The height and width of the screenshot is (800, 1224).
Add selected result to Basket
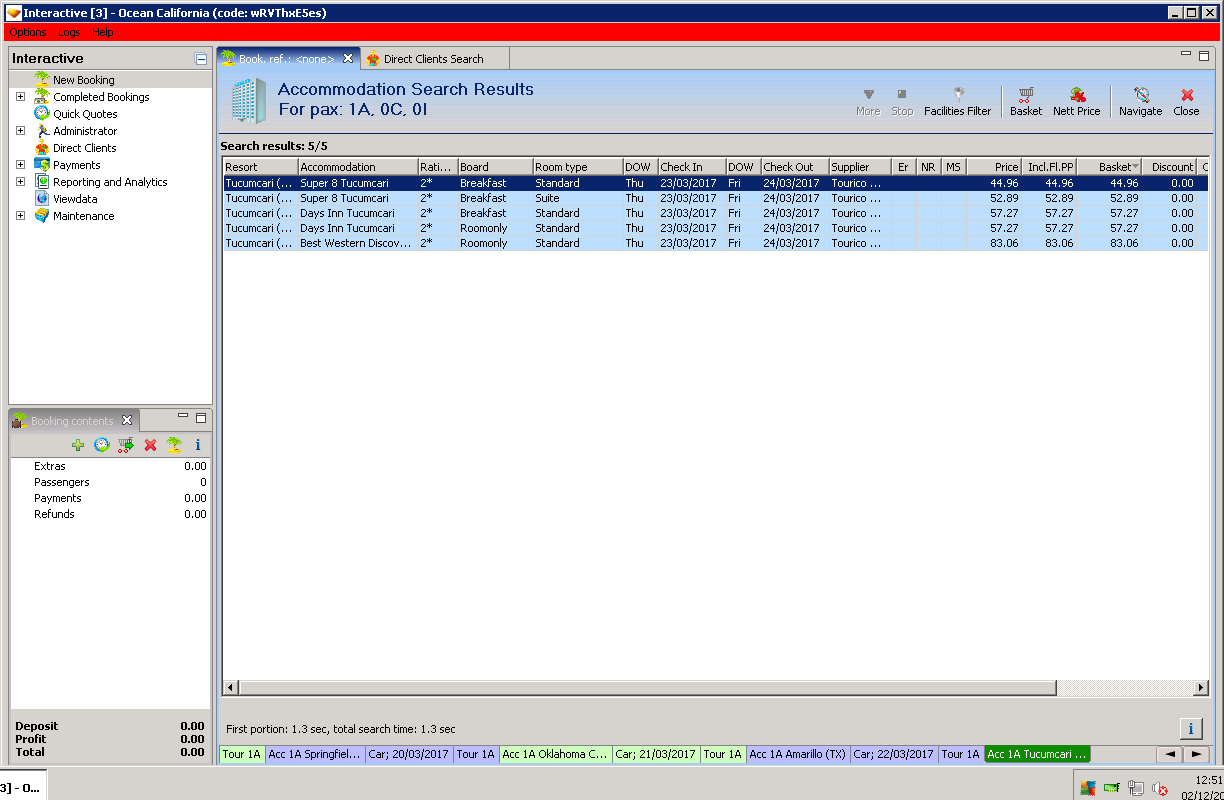(x=1025, y=100)
